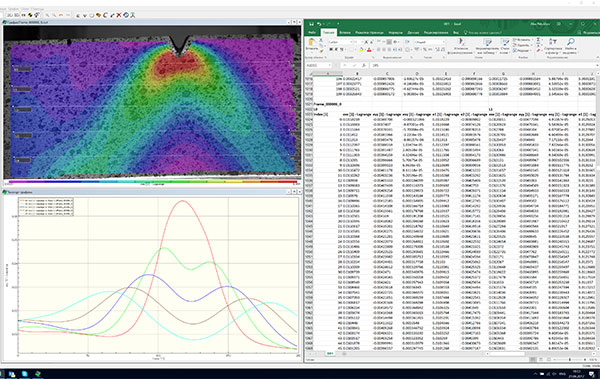Click the 2D view toolbar button
600x379 pixels.
click(9, 15)
